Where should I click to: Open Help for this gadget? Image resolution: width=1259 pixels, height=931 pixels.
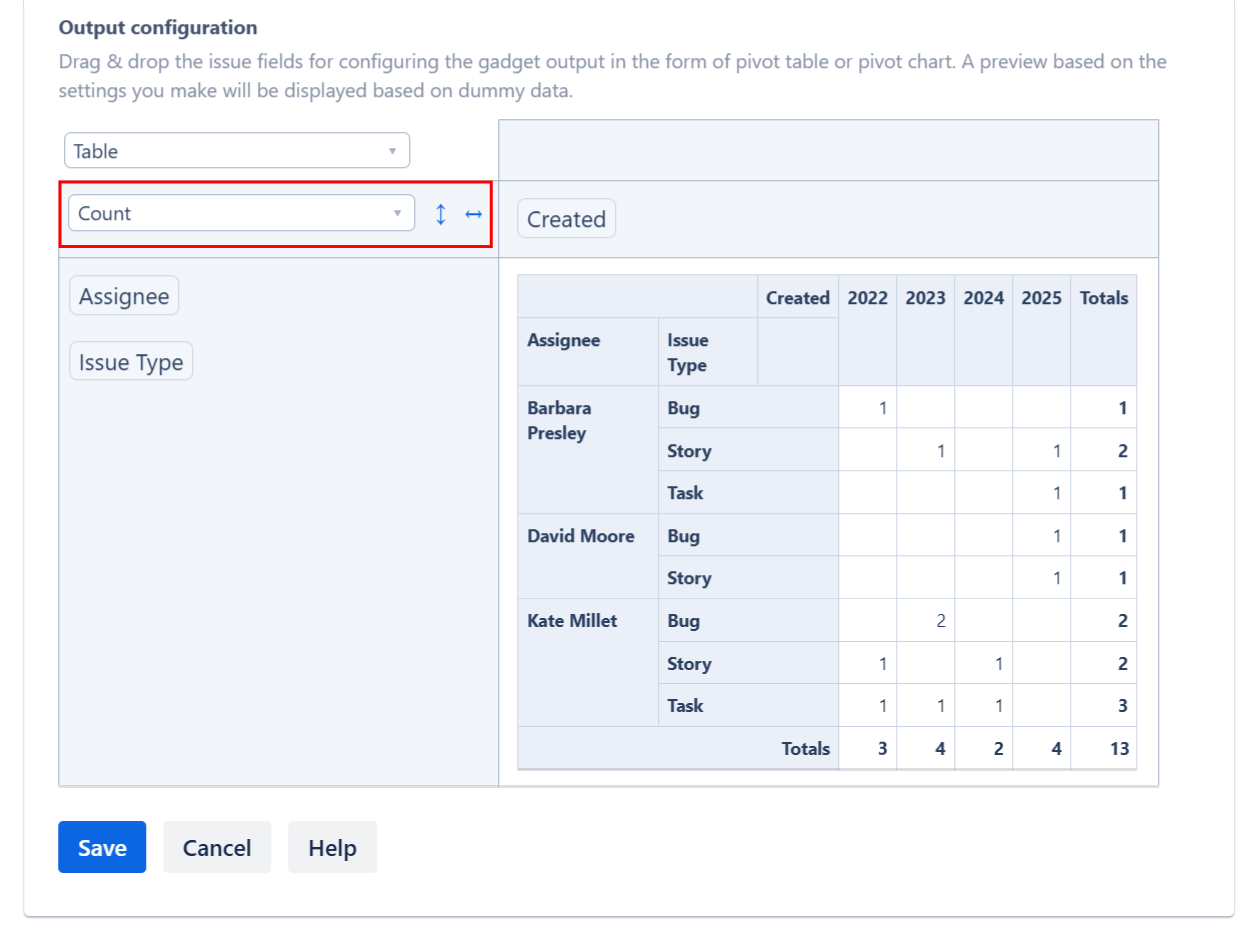click(x=332, y=847)
